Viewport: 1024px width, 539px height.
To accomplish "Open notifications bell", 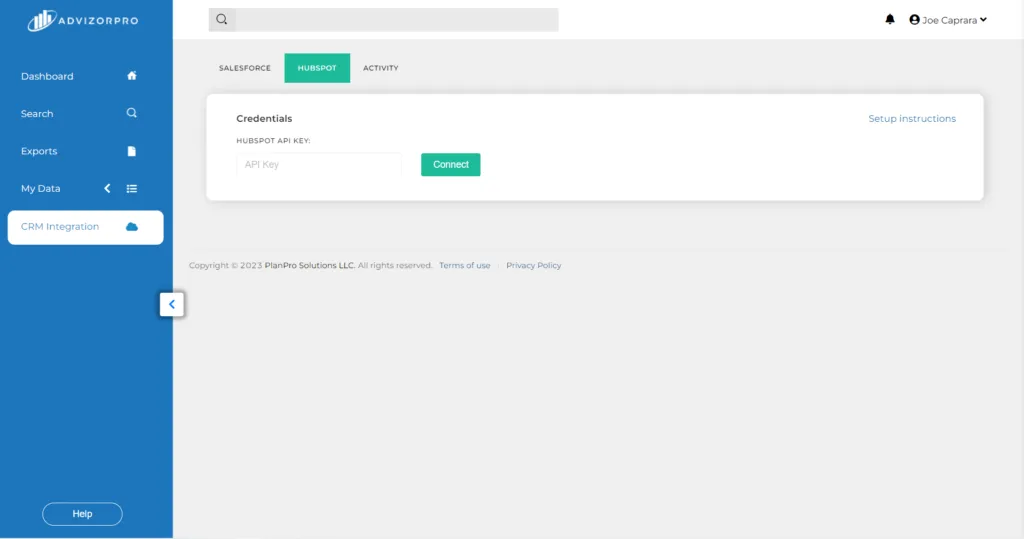I will [x=889, y=20].
